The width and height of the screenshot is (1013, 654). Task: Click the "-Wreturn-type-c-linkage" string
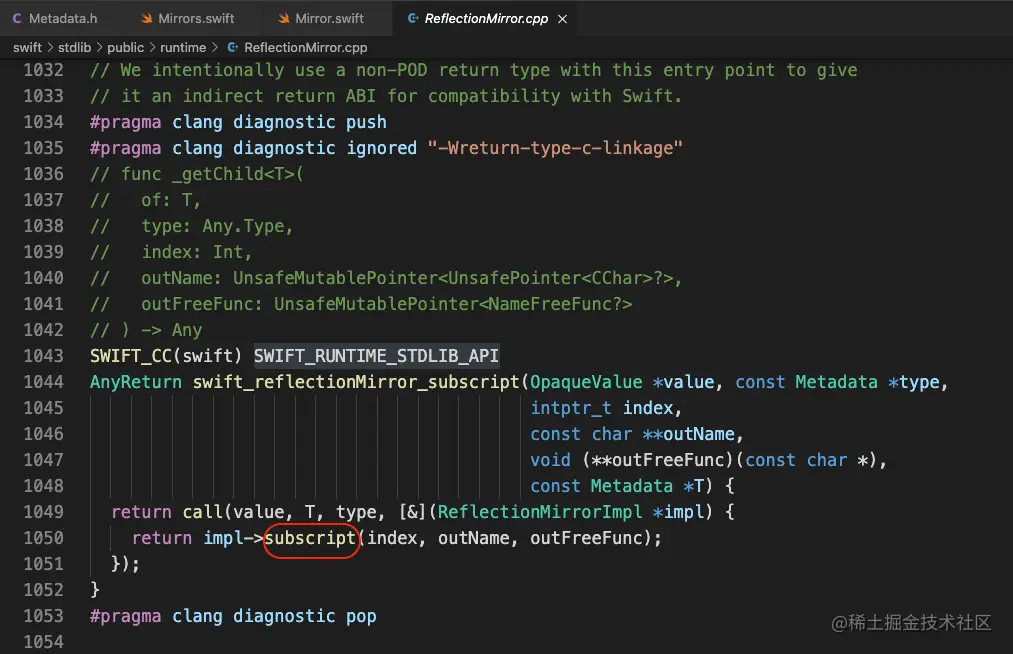(x=555, y=148)
